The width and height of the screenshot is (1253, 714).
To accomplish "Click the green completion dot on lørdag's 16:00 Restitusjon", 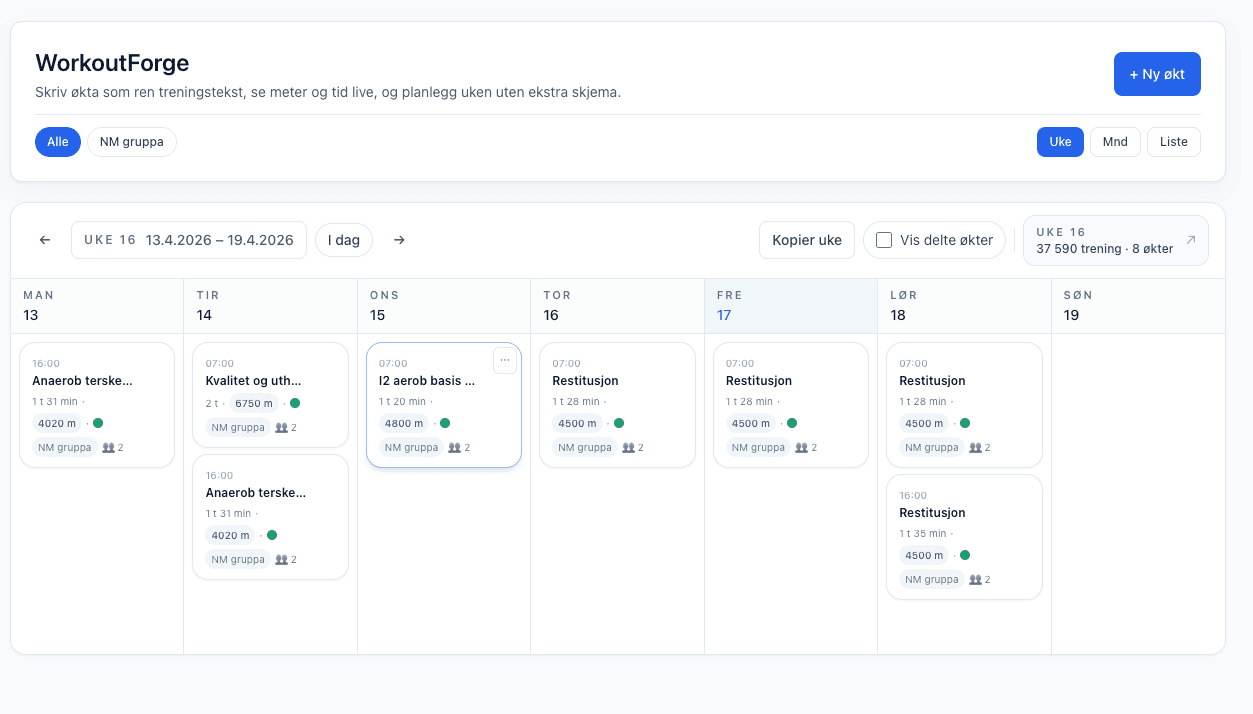I will (963, 555).
